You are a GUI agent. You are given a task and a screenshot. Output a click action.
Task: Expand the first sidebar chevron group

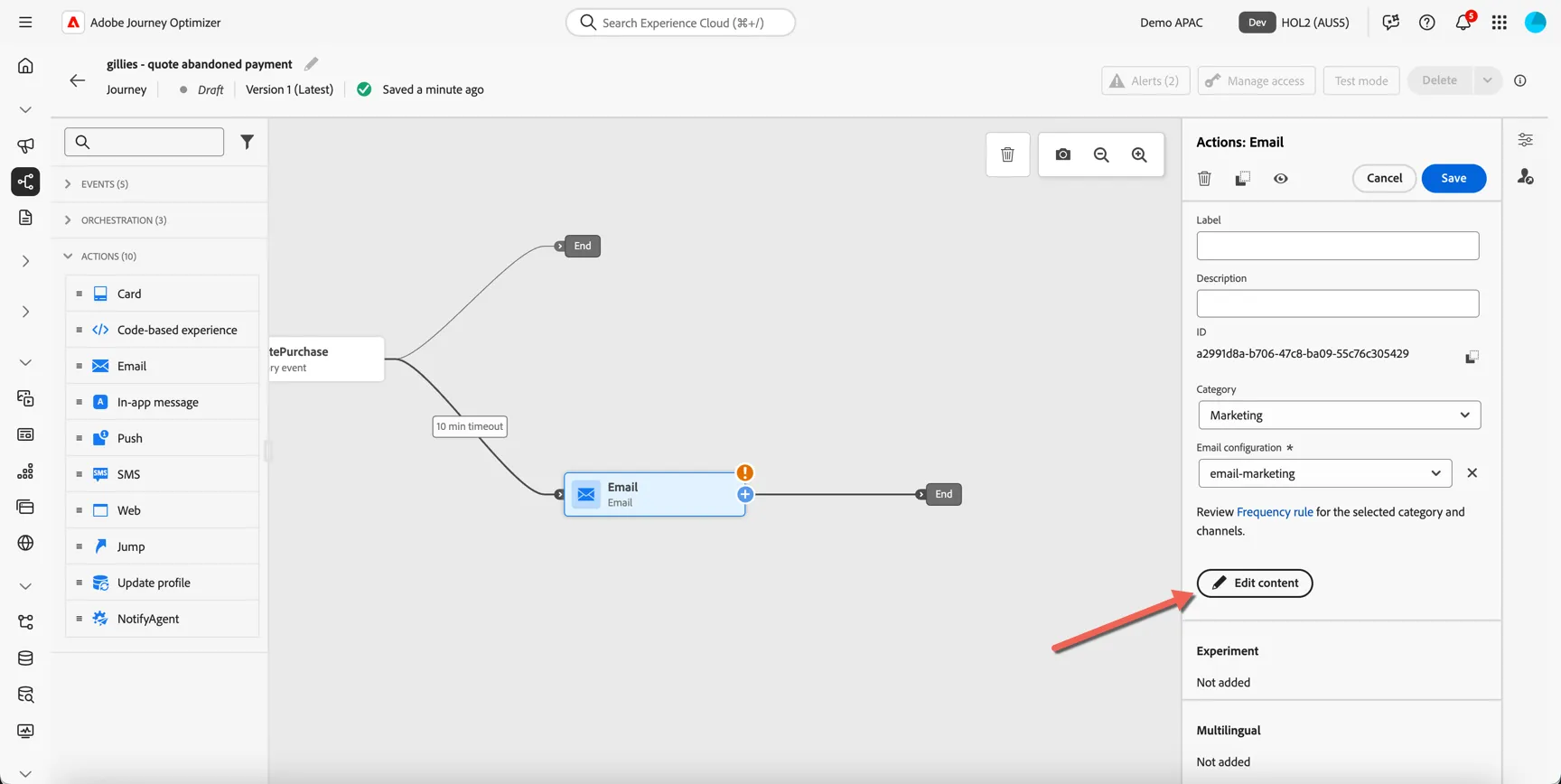pyautogui.click(x=25, y=109)
